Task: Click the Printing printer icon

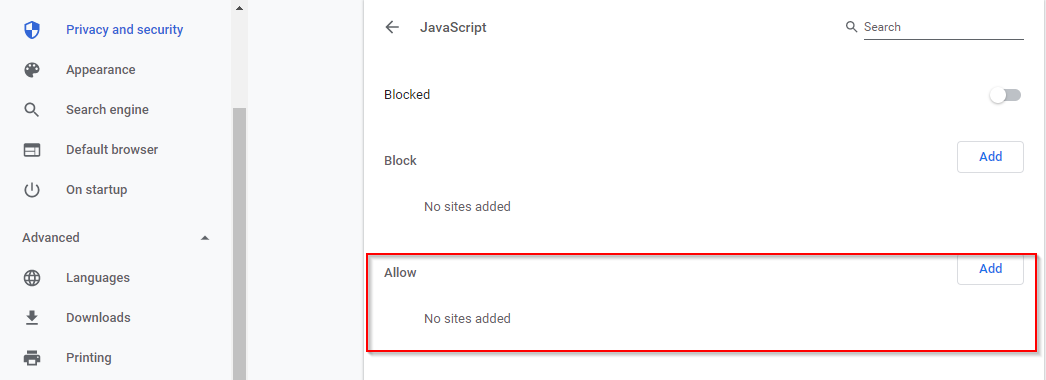Action: pyautogui.click(x=32, y=358)
